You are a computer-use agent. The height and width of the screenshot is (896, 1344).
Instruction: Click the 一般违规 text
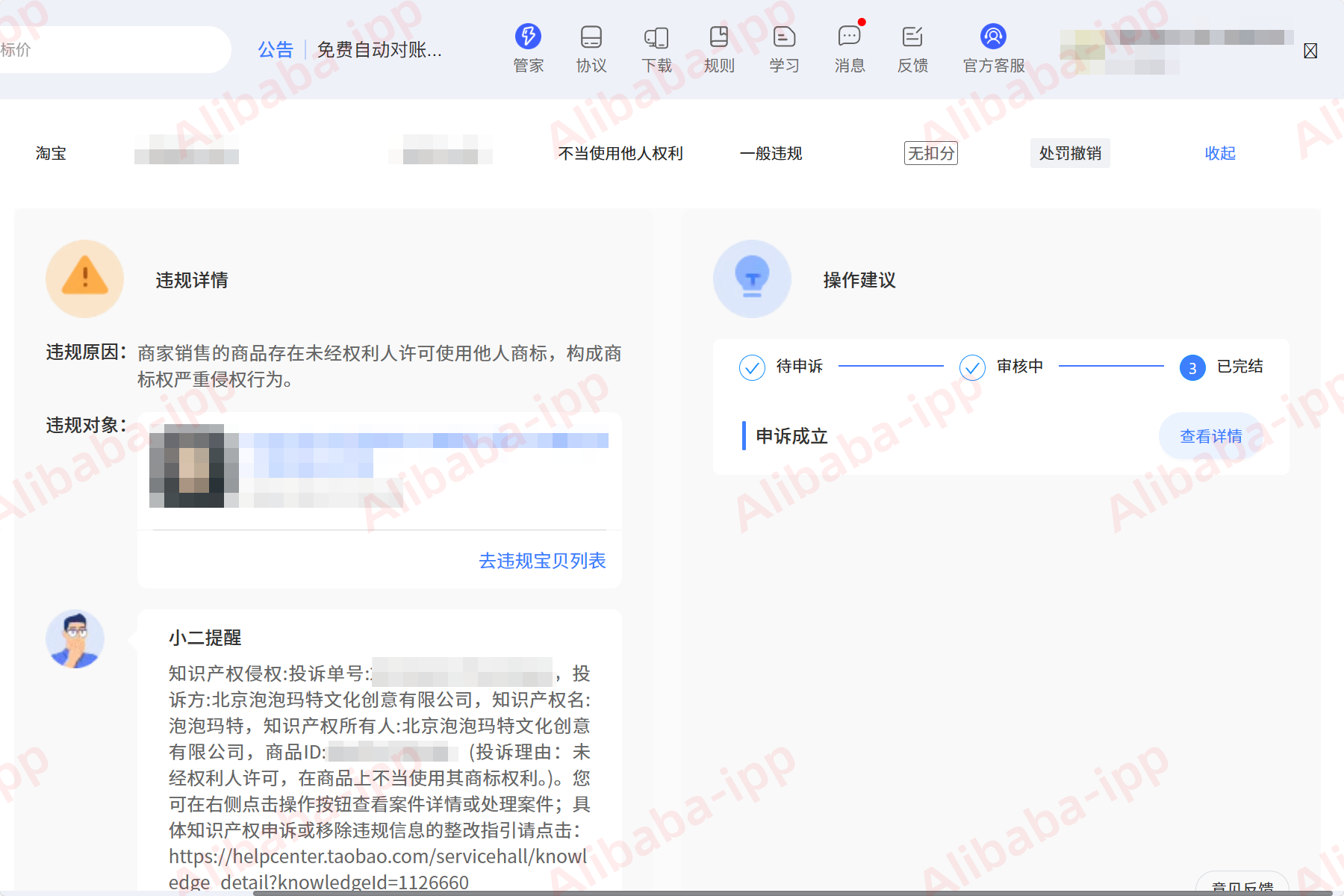point(771,153)
